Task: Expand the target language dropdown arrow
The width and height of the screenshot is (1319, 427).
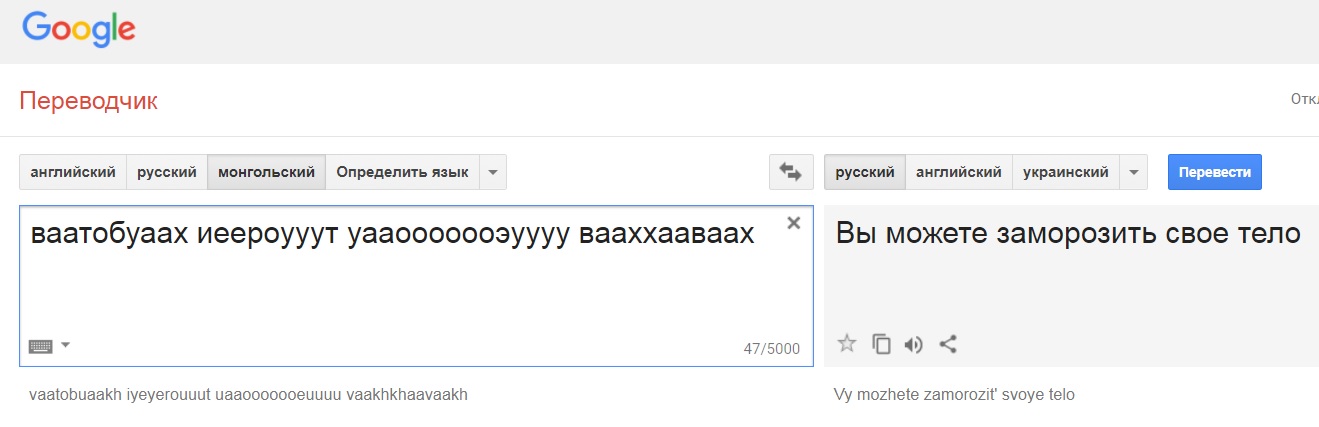Action: pos(1133,172)
